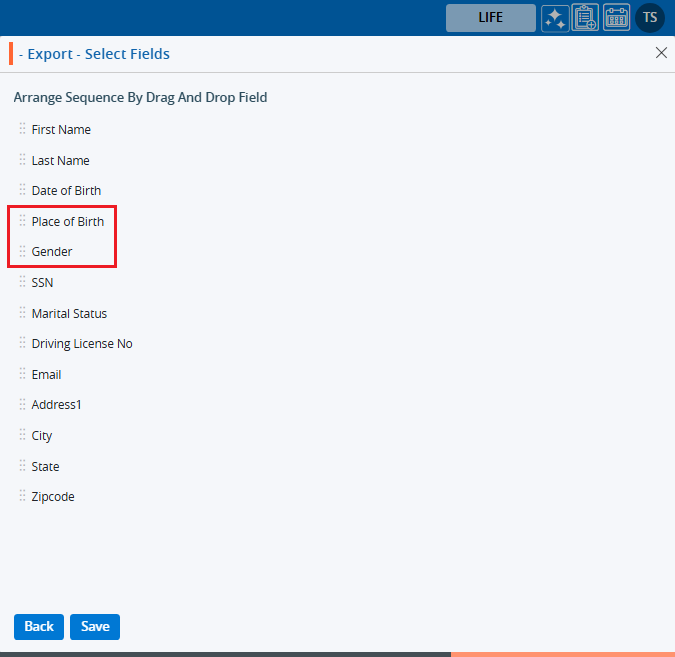Close the Export - Select Fields dialog
675x657 pixels.
click(x=661, y=53)
